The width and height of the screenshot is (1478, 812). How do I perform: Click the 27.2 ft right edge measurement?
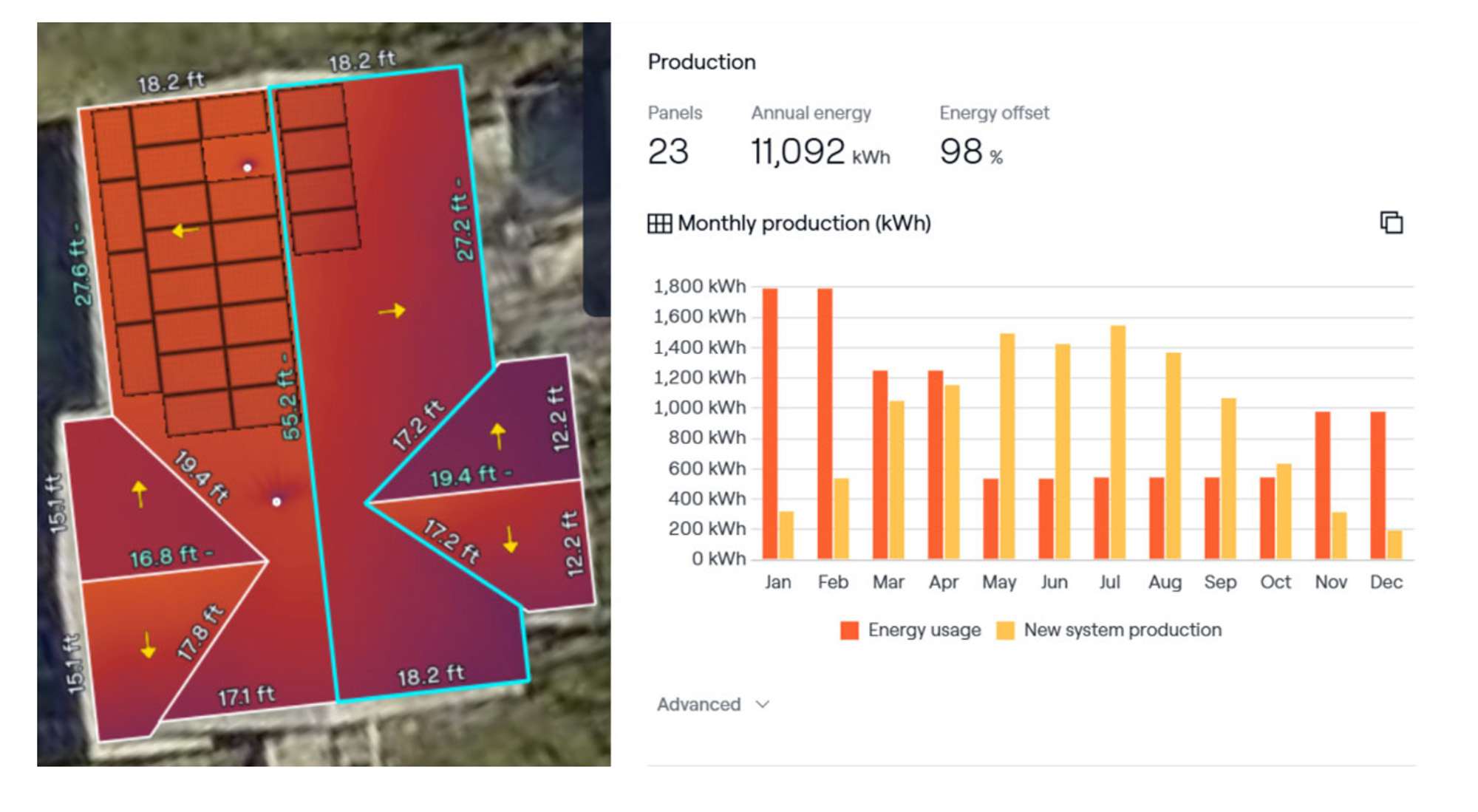462,220
